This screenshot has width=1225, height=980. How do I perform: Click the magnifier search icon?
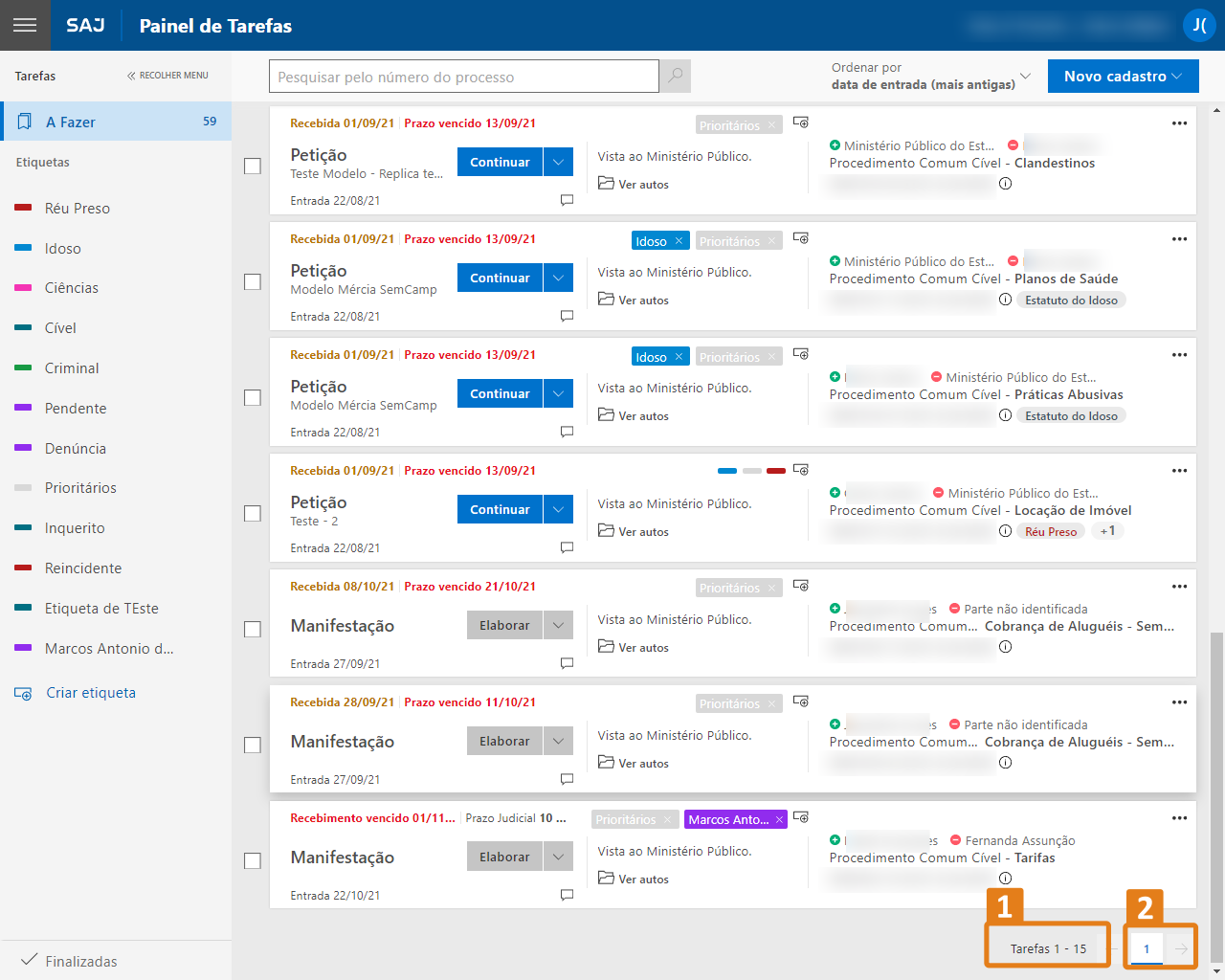(676, 76)
